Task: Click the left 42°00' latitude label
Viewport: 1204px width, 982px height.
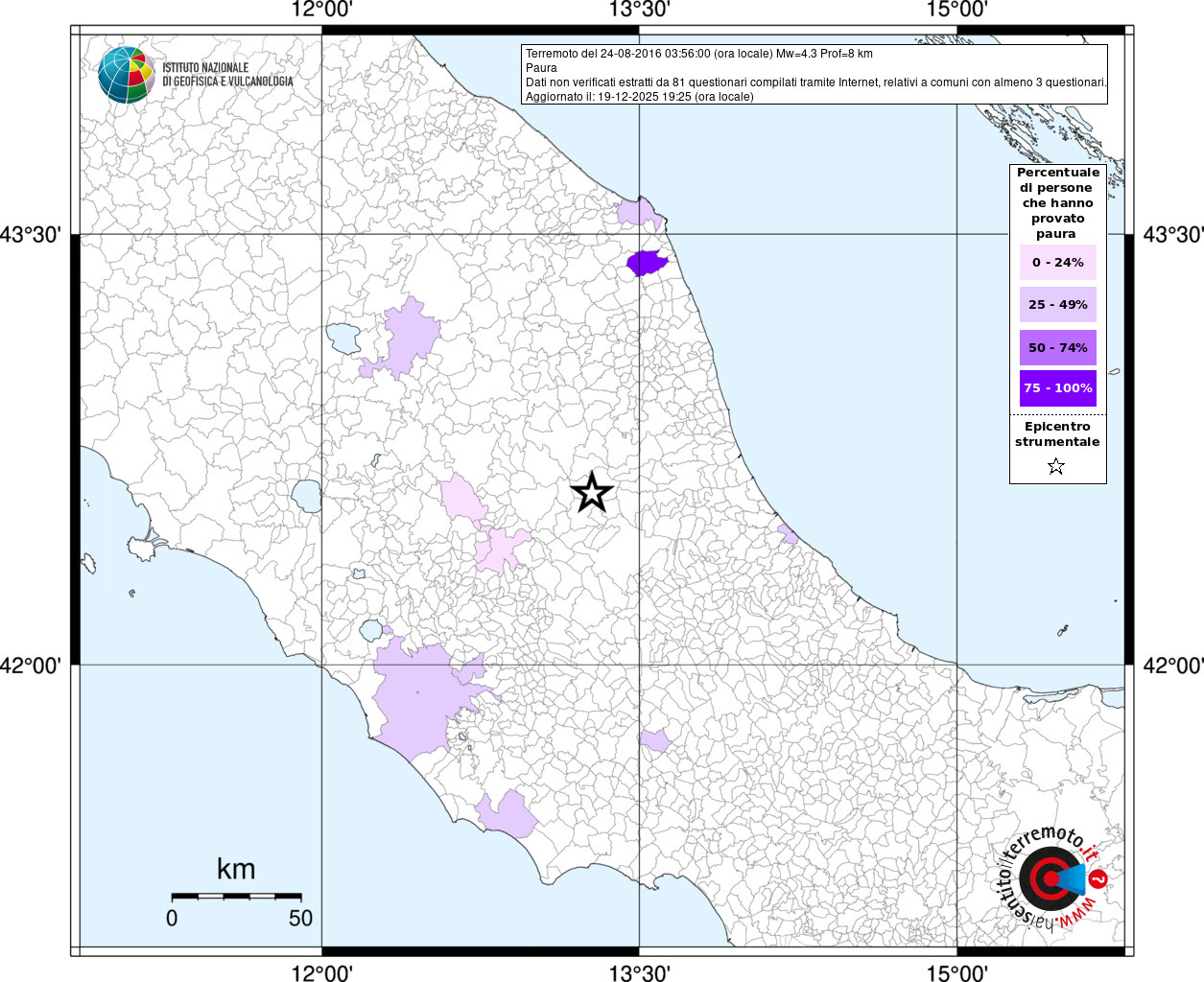Action: coord(35,666)
